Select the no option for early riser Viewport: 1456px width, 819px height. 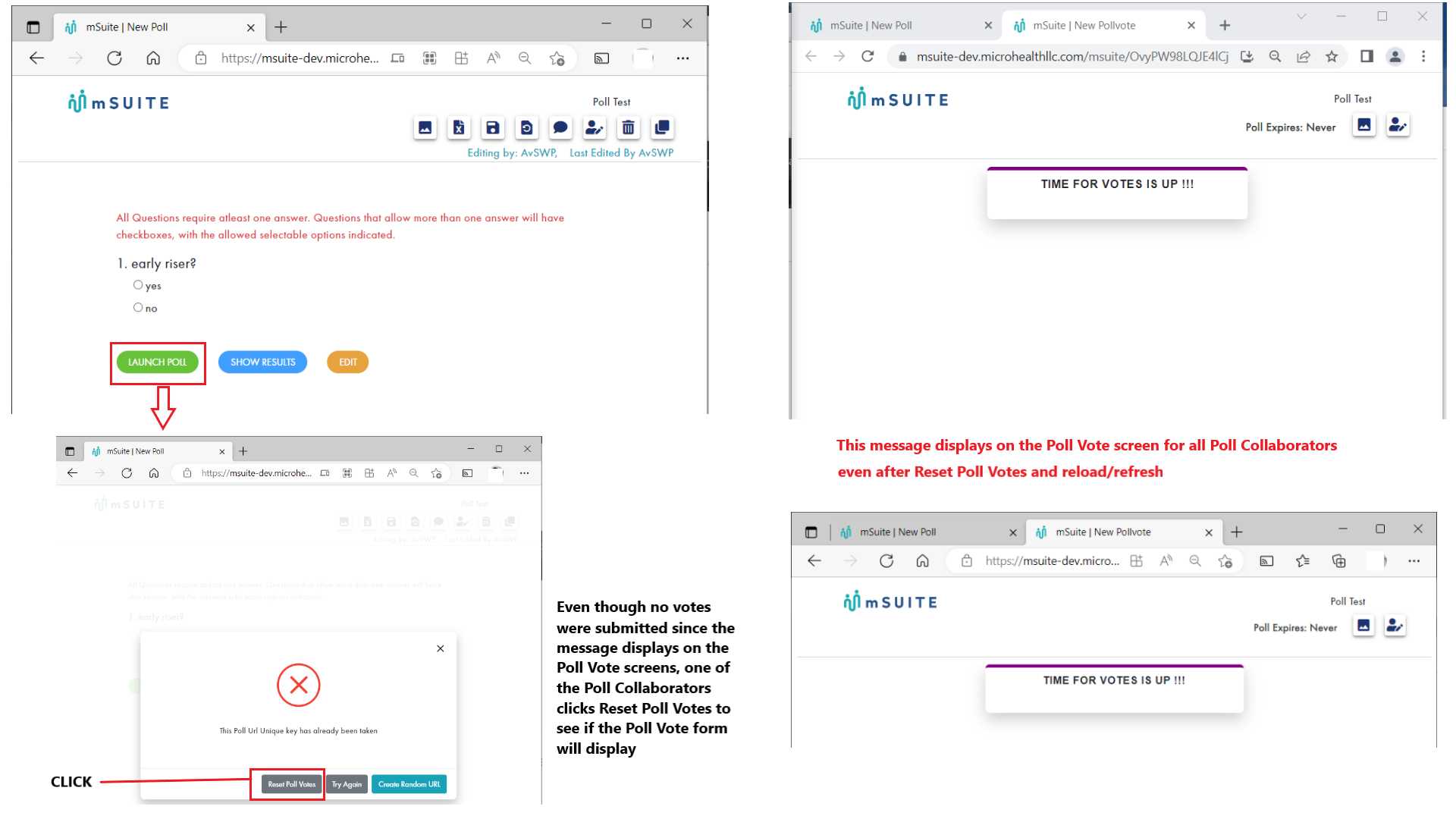tap(137, 307)
